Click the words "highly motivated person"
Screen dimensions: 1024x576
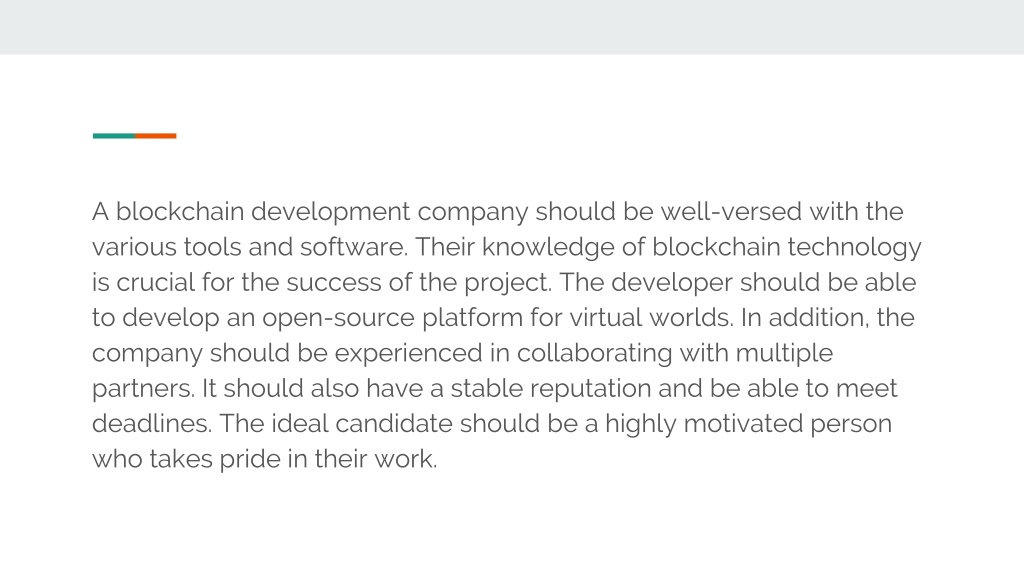point(748,424)
